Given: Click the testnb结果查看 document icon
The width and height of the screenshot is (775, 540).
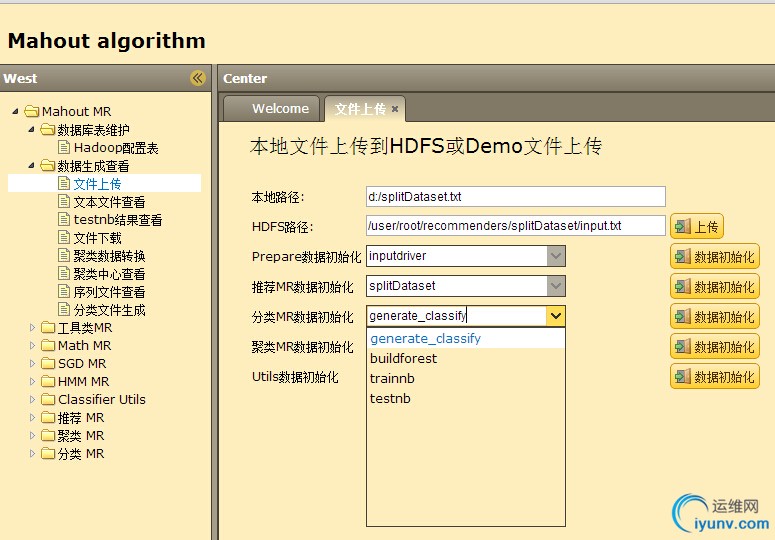Looking at the screenshot, I should 64,219.
